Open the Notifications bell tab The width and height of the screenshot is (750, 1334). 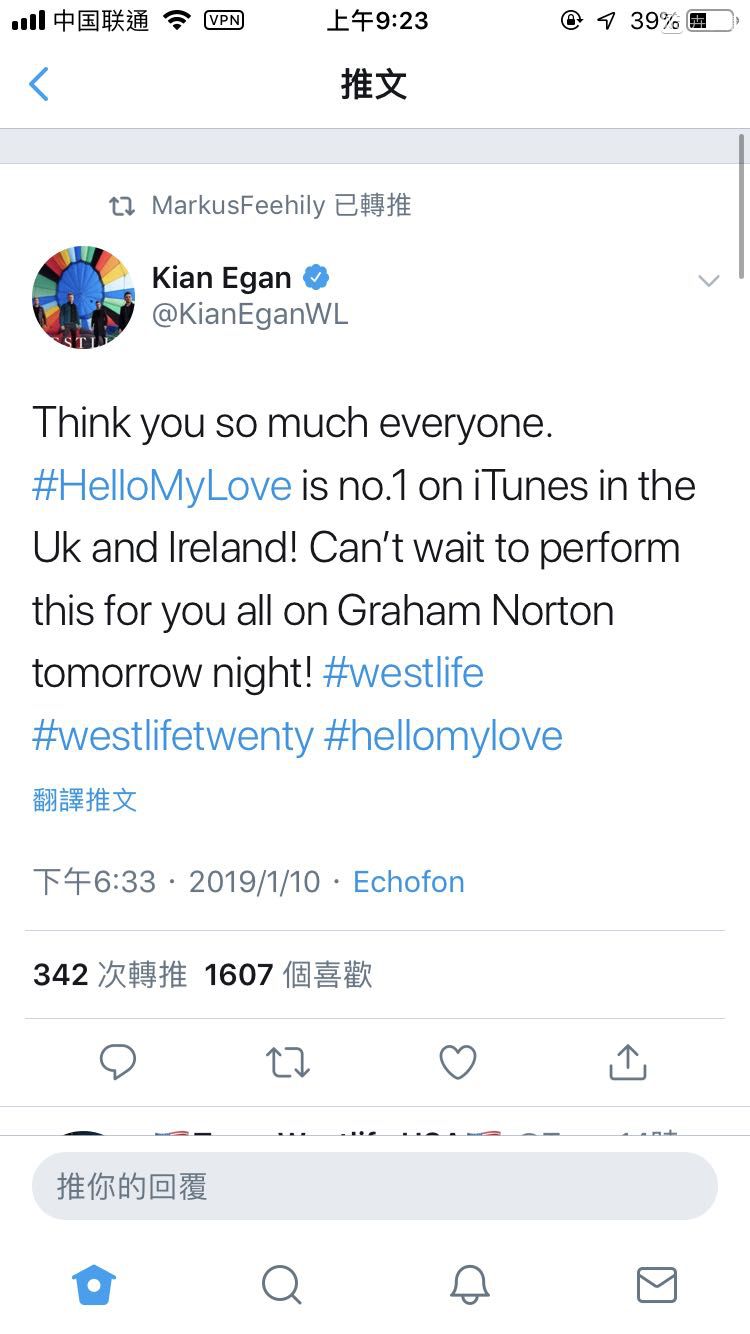coord(469,1284)
